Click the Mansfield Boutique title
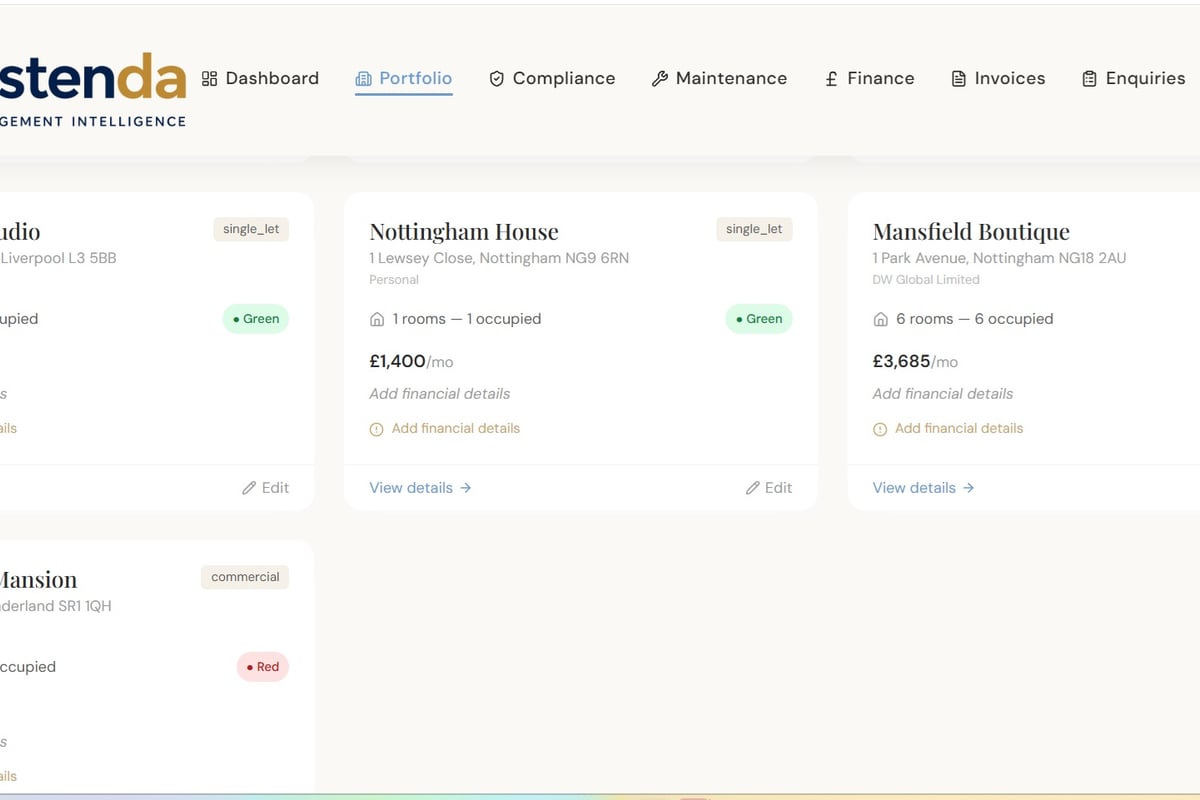This screenshot has width=1200, height=800. coord(971,232)
